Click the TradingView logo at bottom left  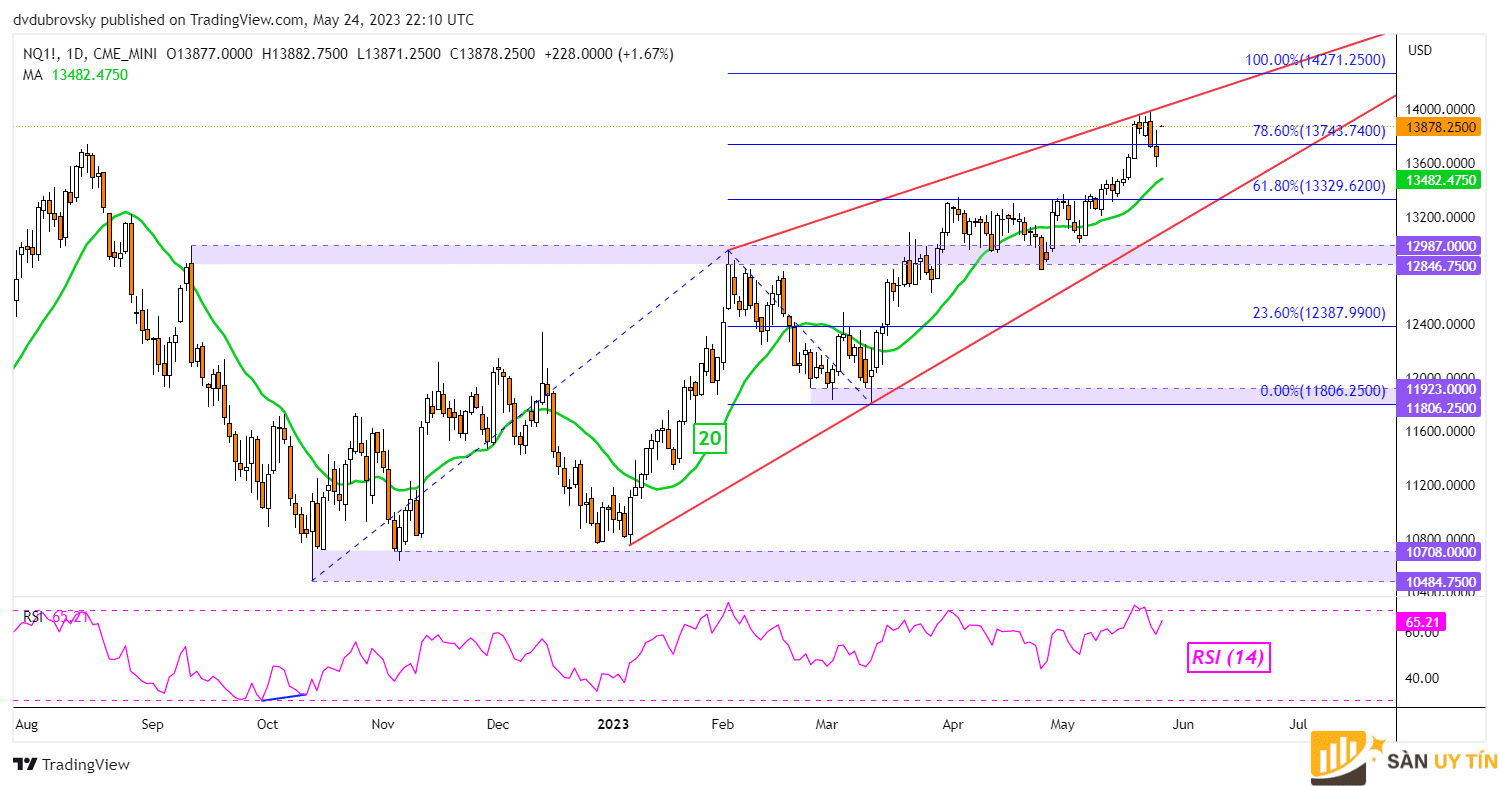pyautogui.click(x=72, y=764)
